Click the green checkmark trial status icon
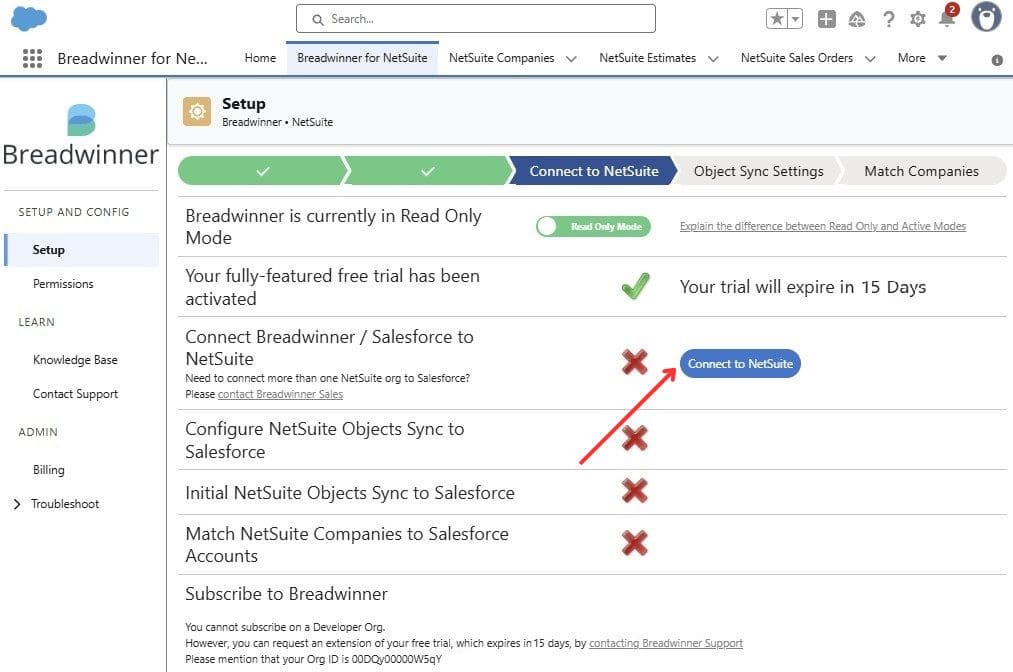Screen dimensions: 1013x672 (x=635, y=286)
